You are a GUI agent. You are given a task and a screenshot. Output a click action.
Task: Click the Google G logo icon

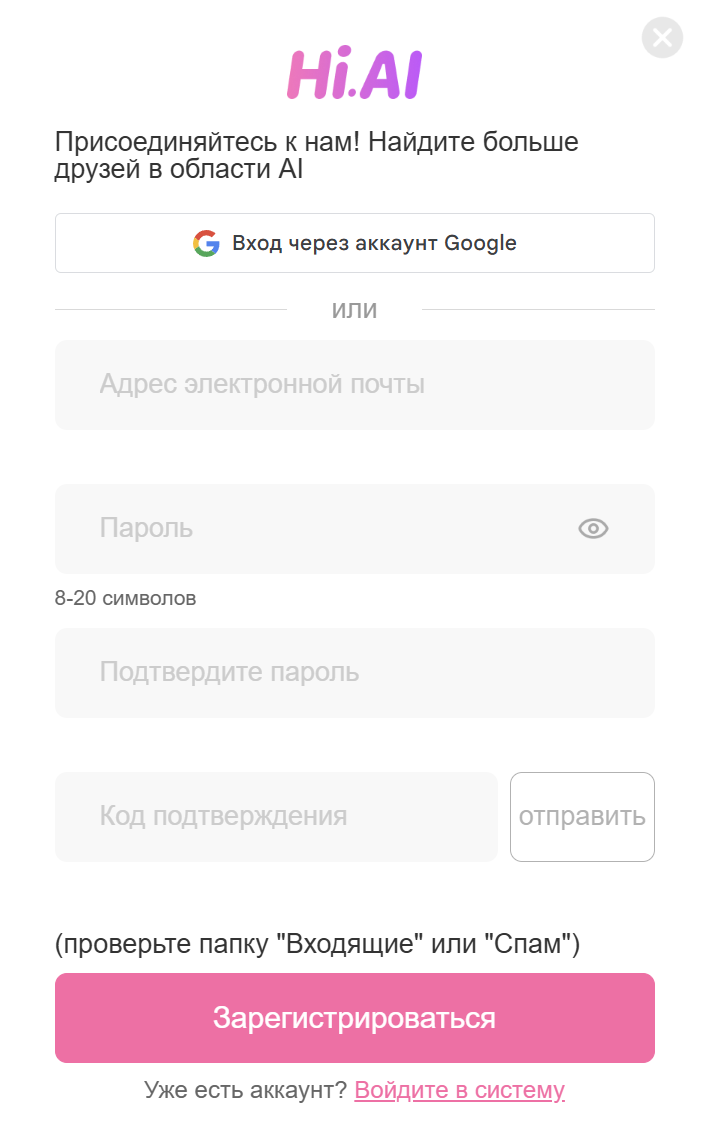tap(206, 244)
